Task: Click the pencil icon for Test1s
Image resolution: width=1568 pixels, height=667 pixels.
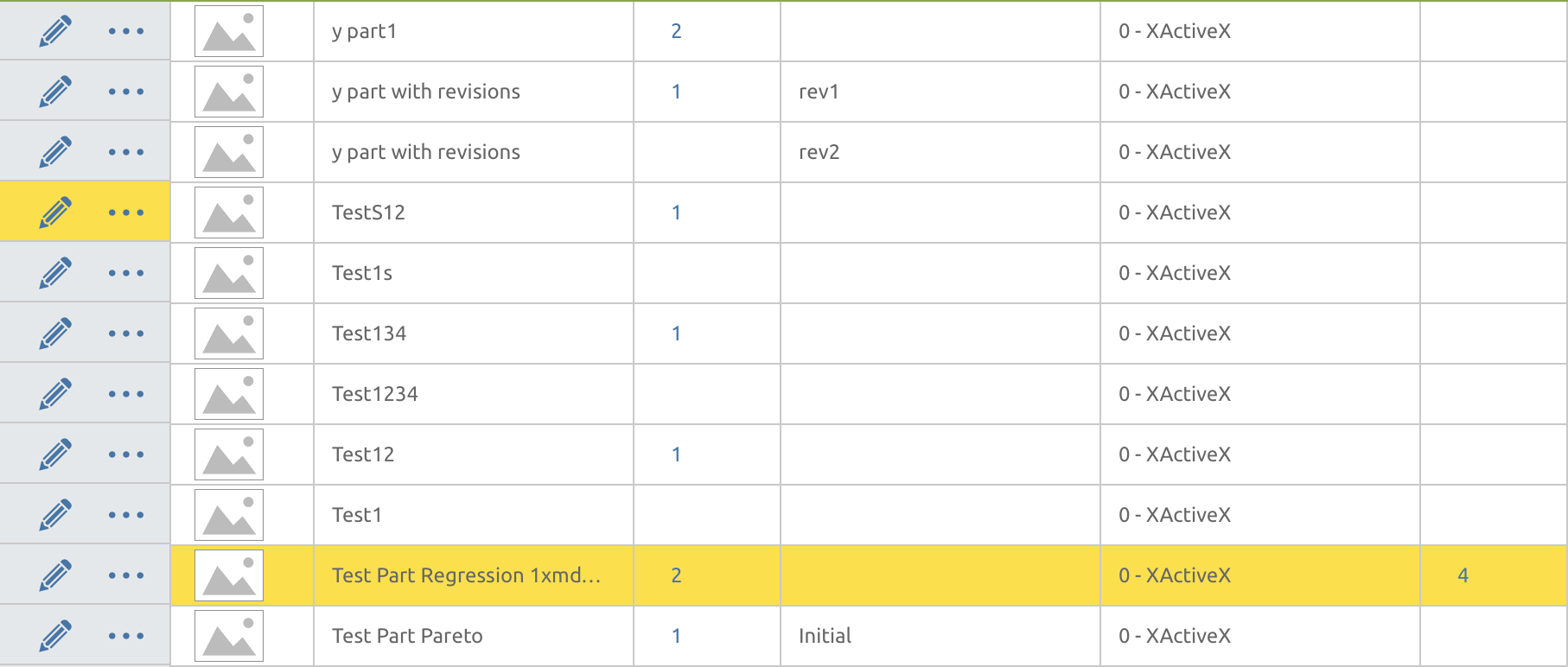Action: coord(55,273)
